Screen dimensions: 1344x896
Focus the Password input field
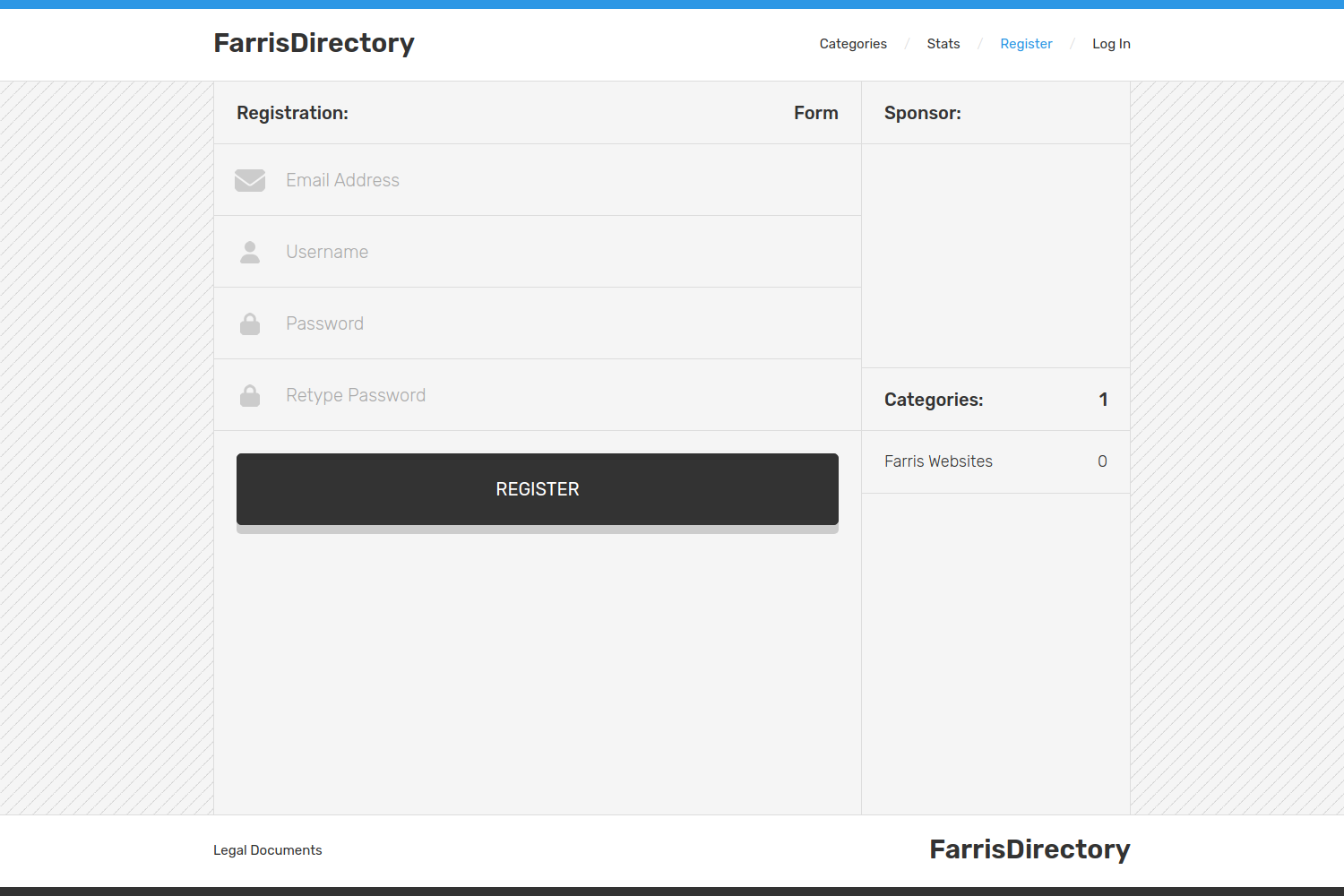click(x=538, y=323)
